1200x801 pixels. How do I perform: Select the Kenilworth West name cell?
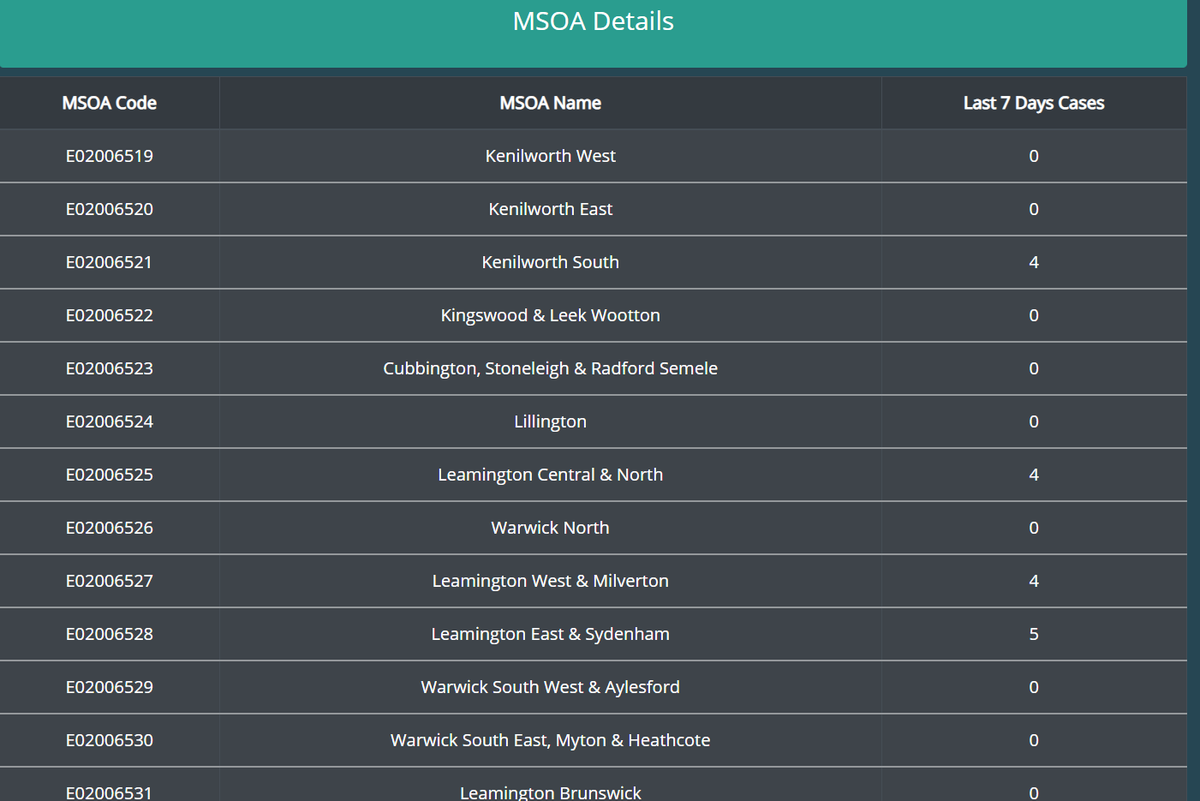point(550,156)
